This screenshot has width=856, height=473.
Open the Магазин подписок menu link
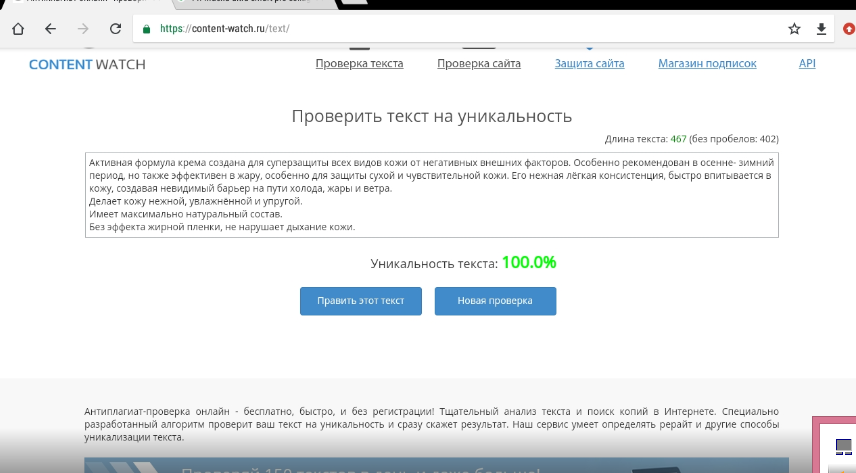click(x=707, y=63)
